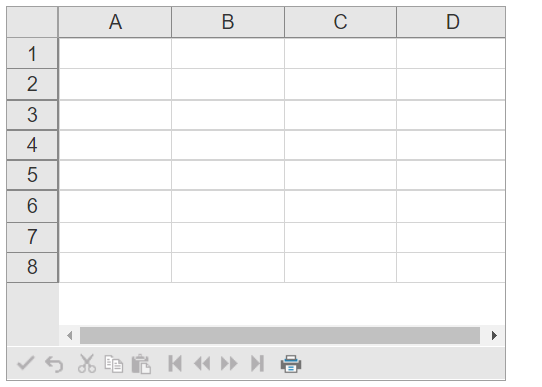Click the scroll left arrow
Screen dimensions: 542x387
click(69, 336)
